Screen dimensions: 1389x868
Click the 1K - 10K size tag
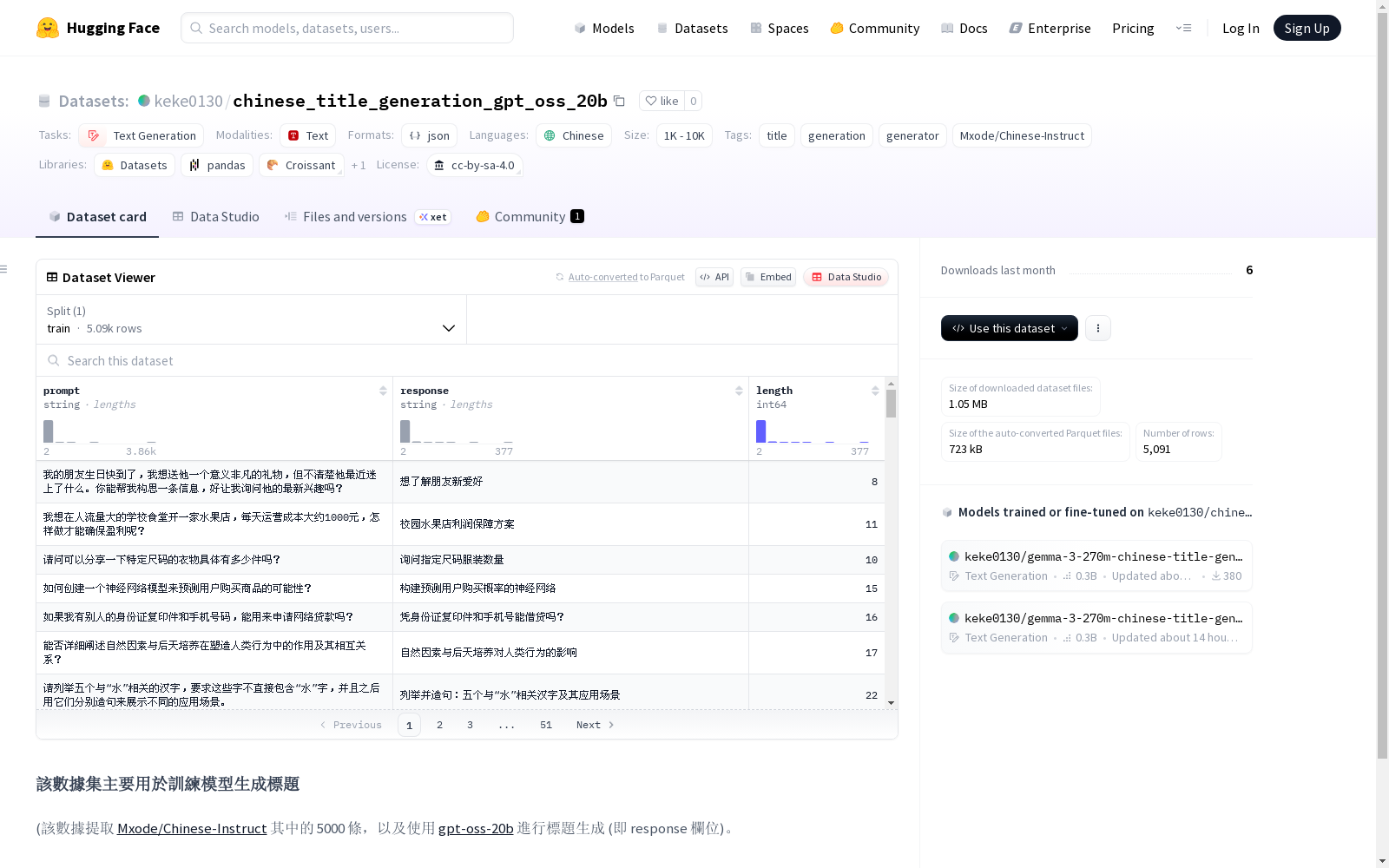point(684,135)
